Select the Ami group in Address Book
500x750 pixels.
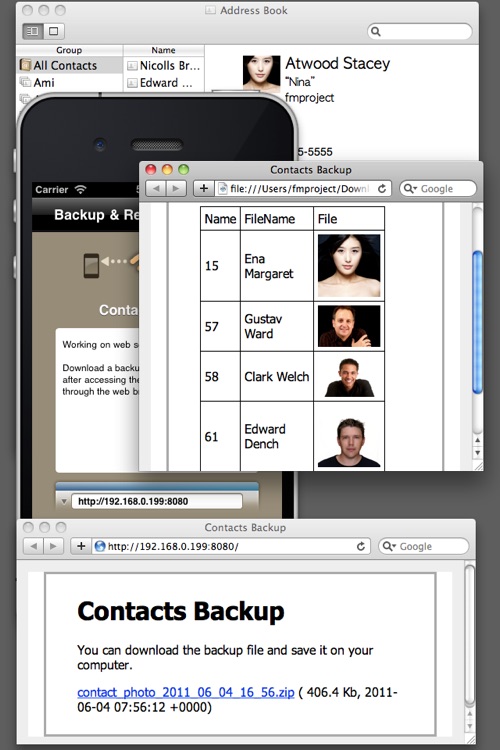pos(70,82)
